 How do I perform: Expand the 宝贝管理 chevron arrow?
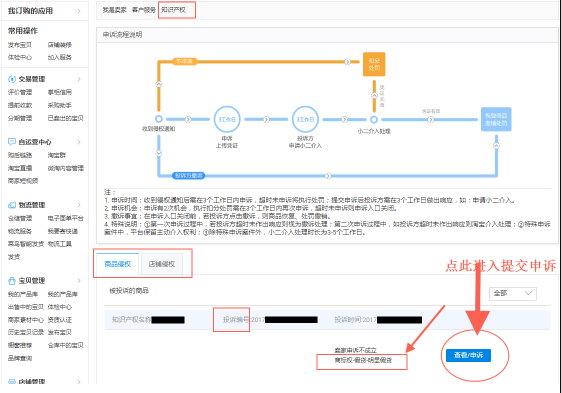(x=79, y=281)
